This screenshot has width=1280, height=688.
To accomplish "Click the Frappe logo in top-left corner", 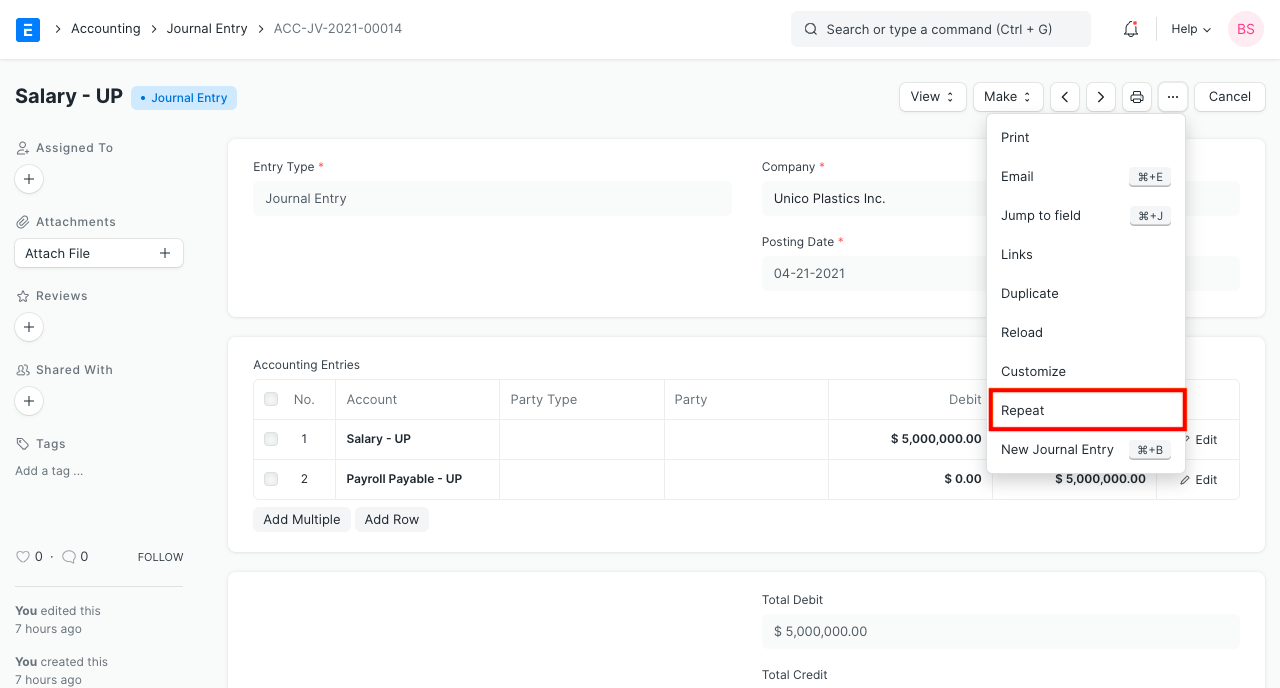I will pyautogui.click(x=27, y=29).
